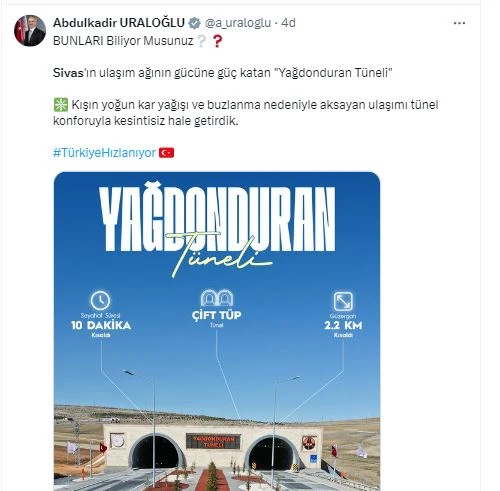Click the tweet text about kar yağışı

pyautogui.click(x=246, y=113)
